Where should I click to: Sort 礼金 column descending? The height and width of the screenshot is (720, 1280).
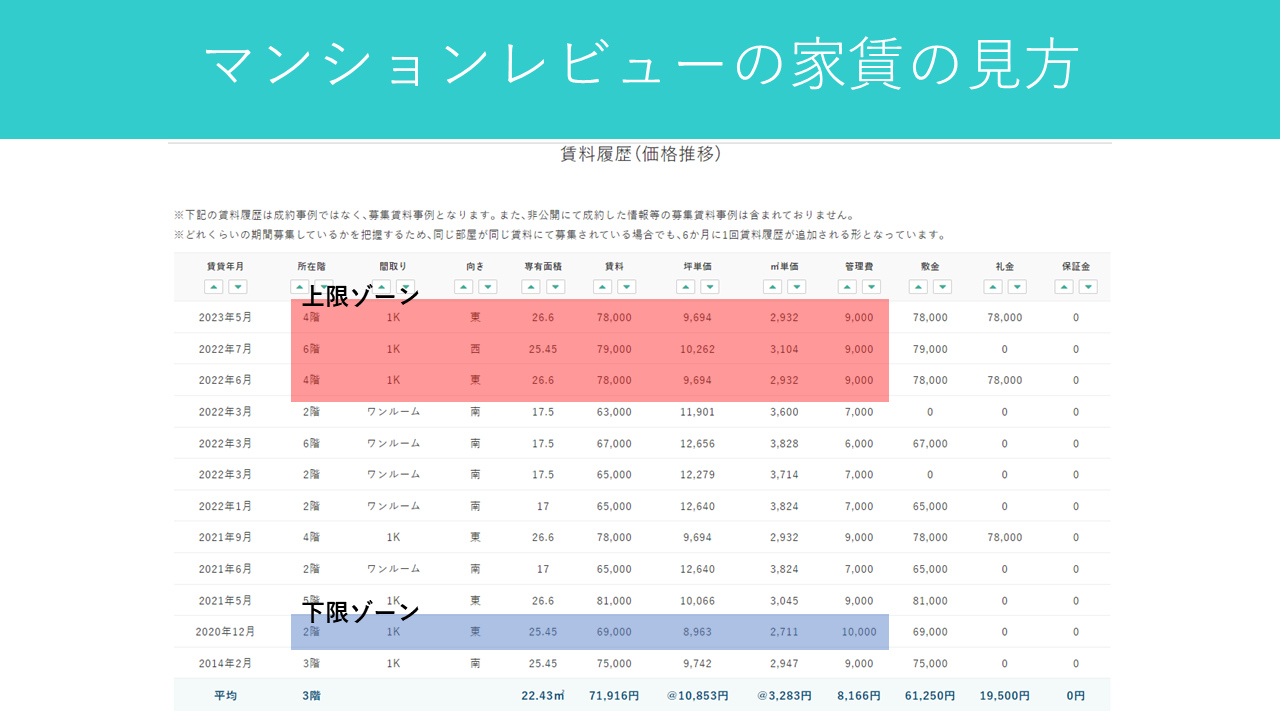tap(1017, 287)
